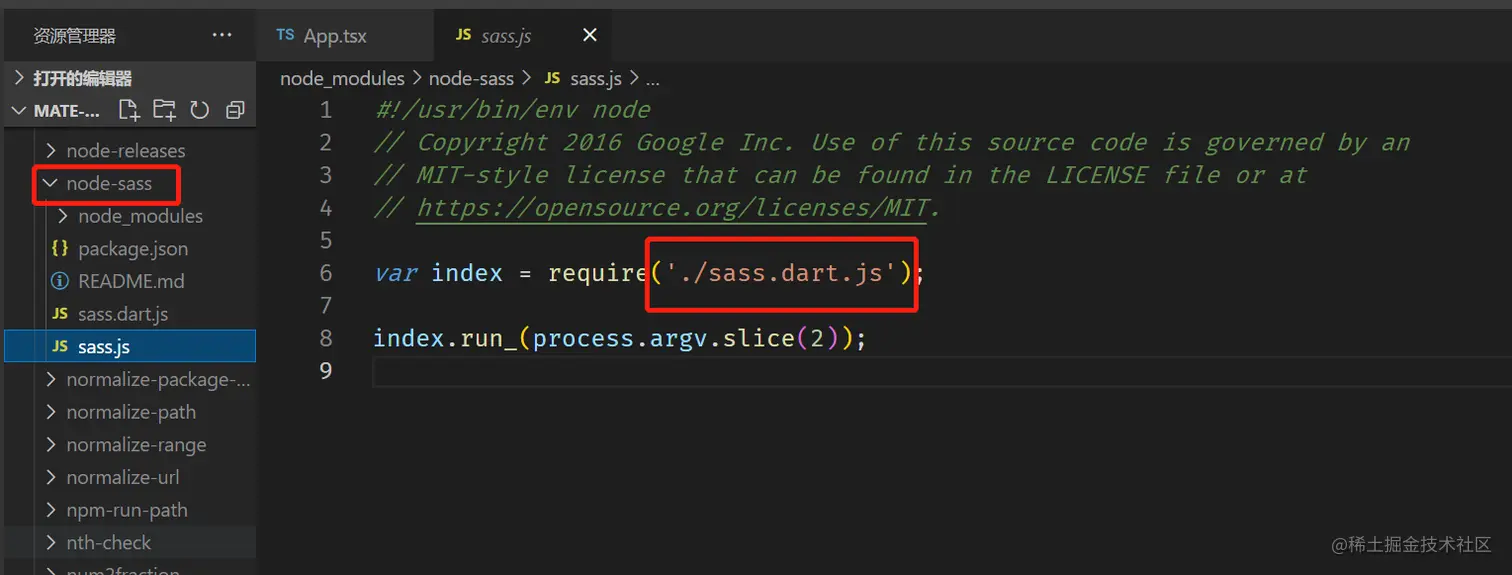Click process.argv.slice on line 8
The image size is (1512, 575).
point(663,339)
